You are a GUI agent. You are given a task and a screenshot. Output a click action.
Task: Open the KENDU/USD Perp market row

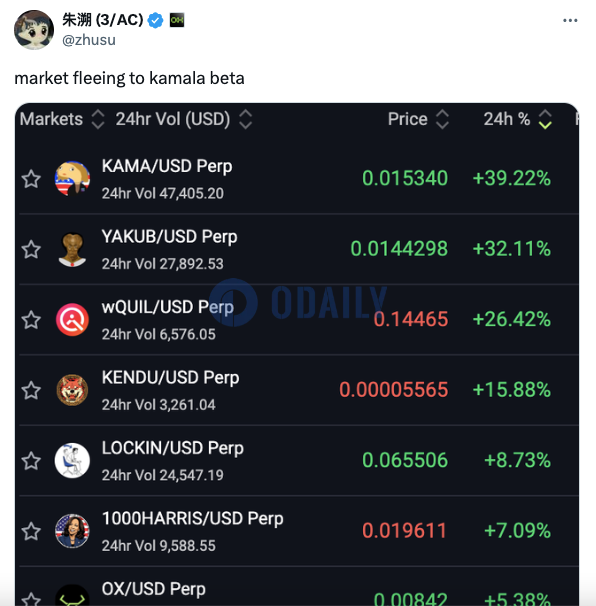pyautogui.click(x=299, y=390)
